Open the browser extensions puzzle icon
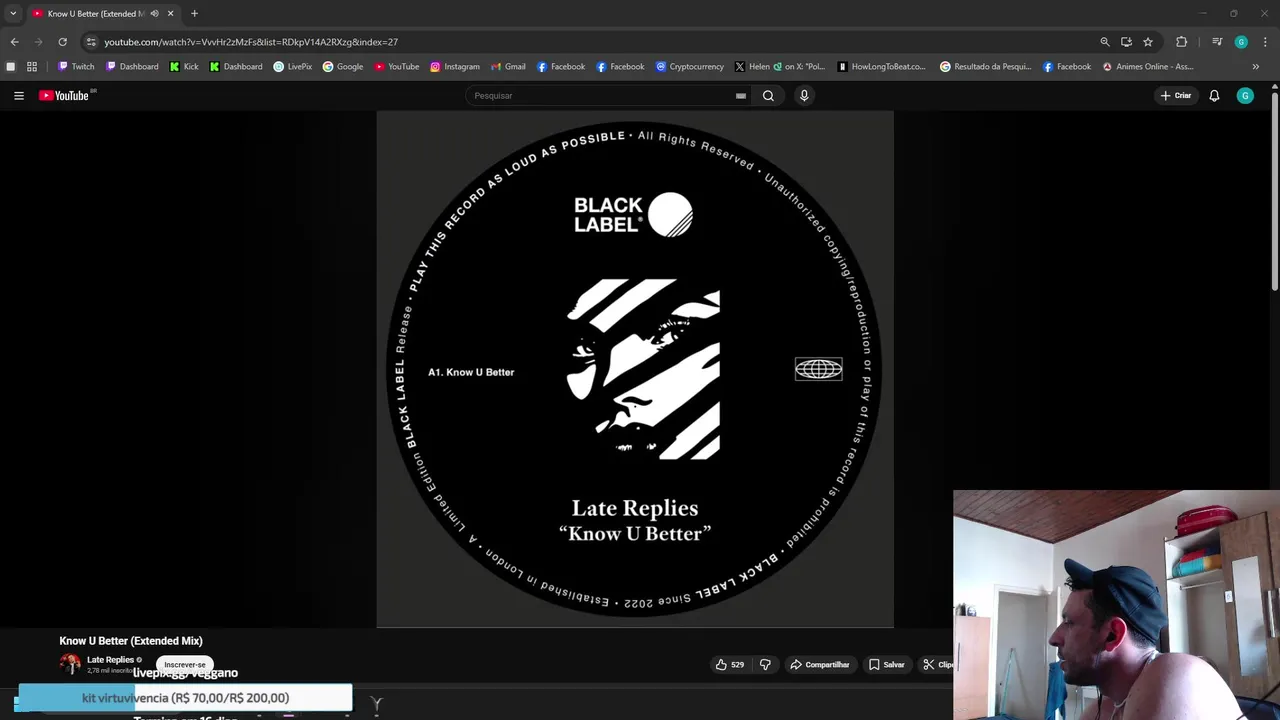 click(1181, 42)
